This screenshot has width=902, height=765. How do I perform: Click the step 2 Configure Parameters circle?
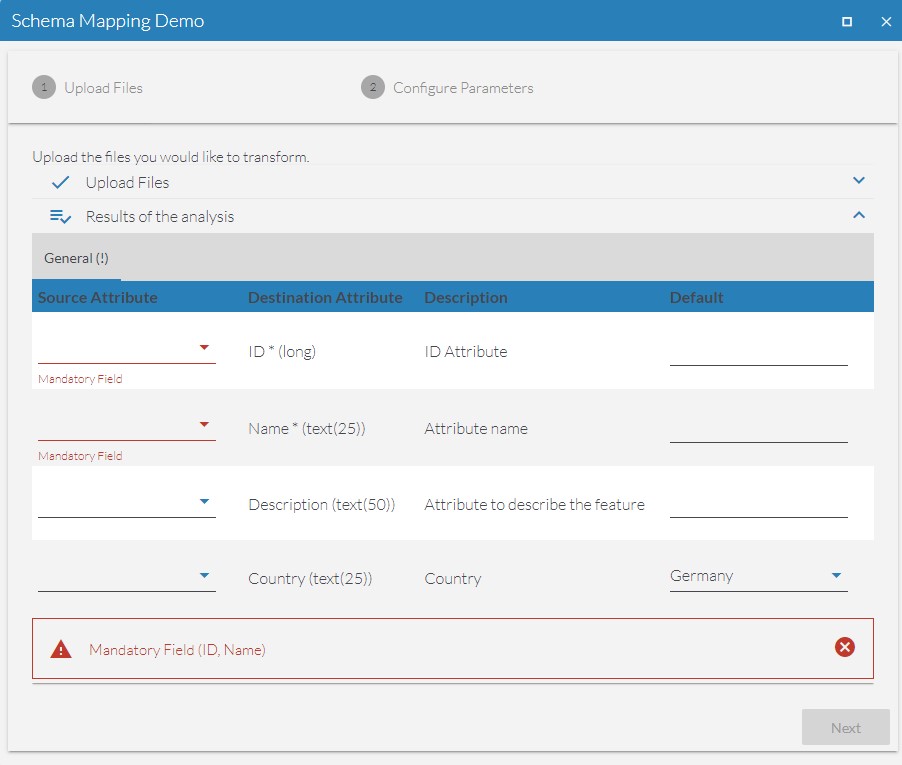pos(372,88)
